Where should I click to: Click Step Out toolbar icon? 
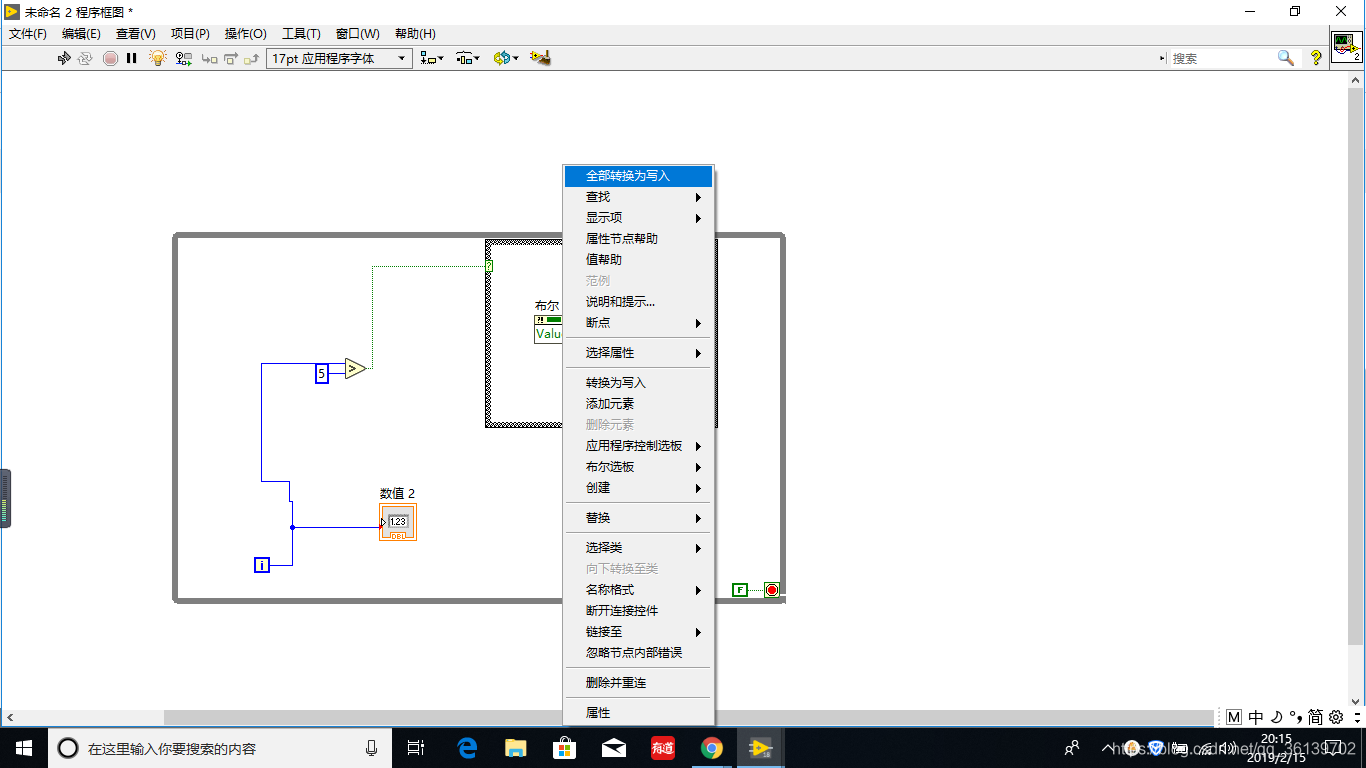tap(252, 58)
